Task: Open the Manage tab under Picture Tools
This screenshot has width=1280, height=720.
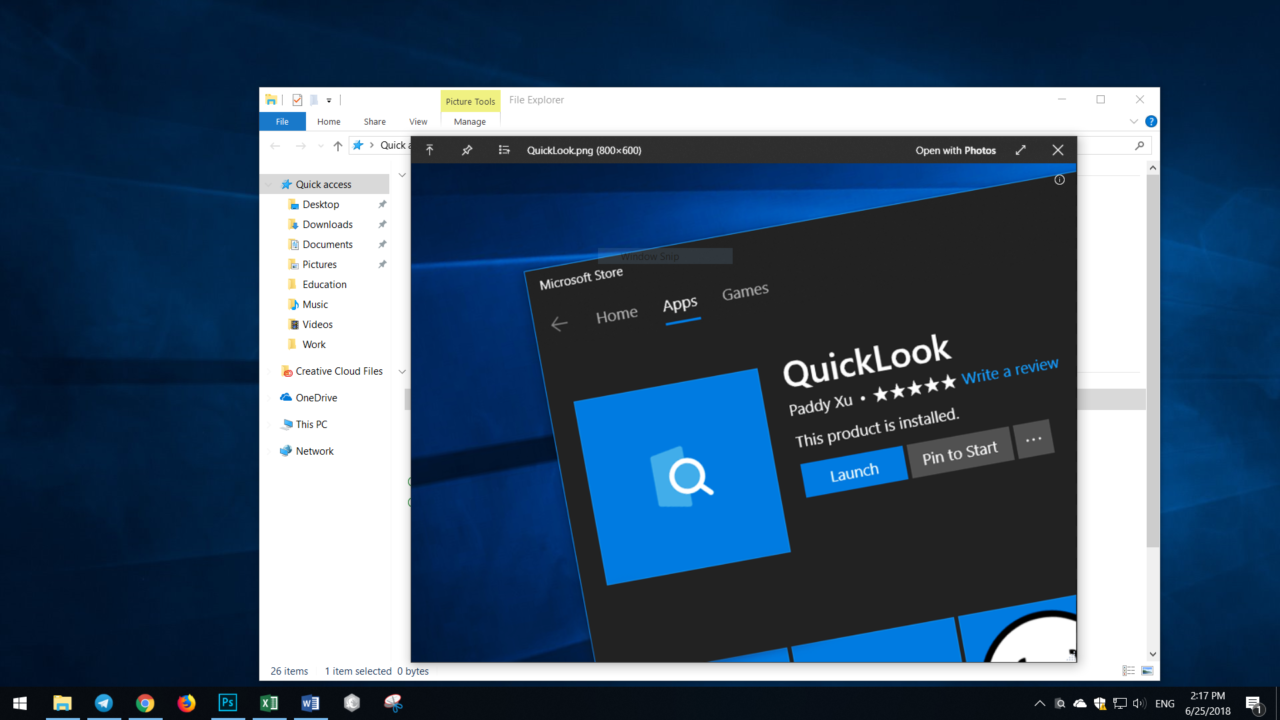Action: tap(470, 122)
